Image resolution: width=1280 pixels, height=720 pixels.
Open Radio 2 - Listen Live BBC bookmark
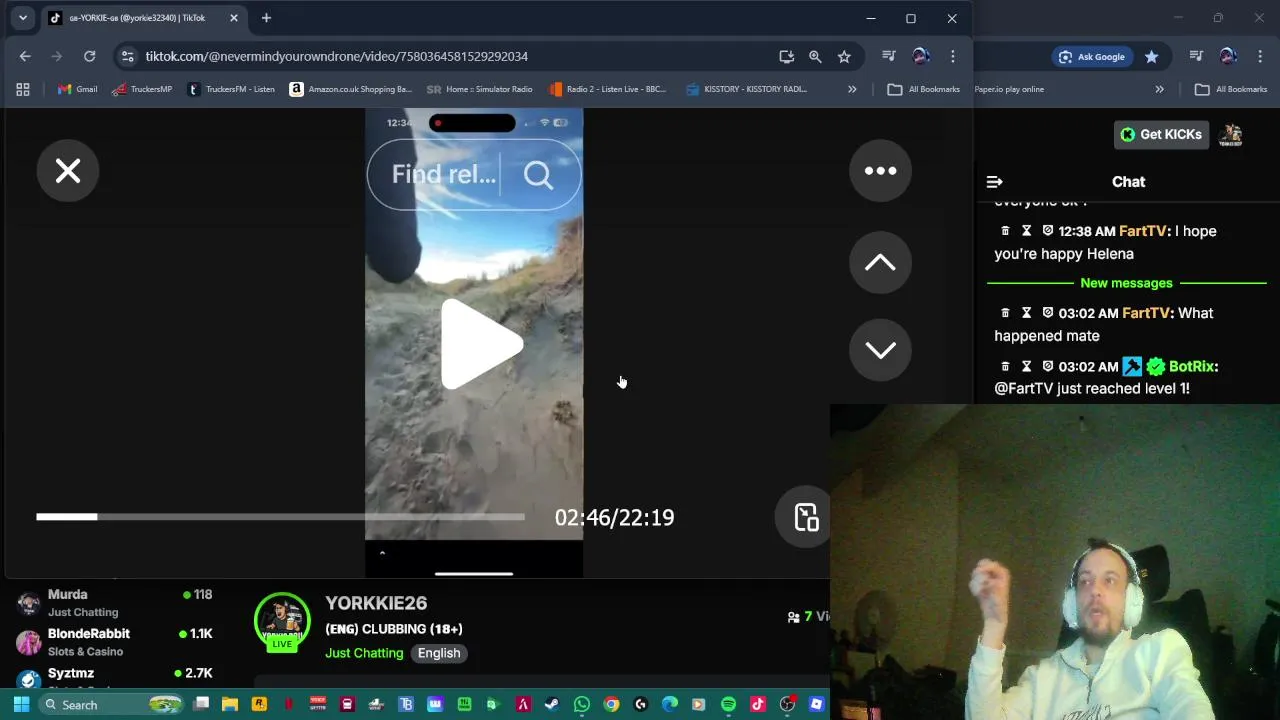608,89
